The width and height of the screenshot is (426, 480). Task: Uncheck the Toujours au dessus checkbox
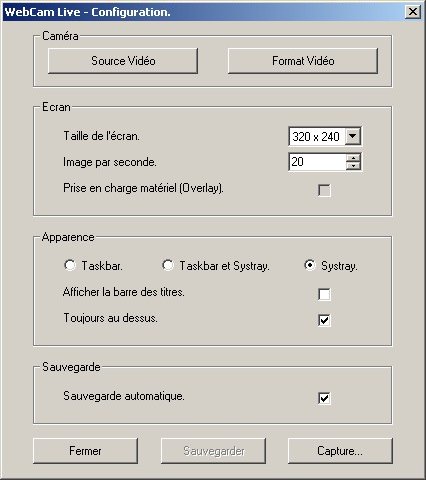coord(324,320)
